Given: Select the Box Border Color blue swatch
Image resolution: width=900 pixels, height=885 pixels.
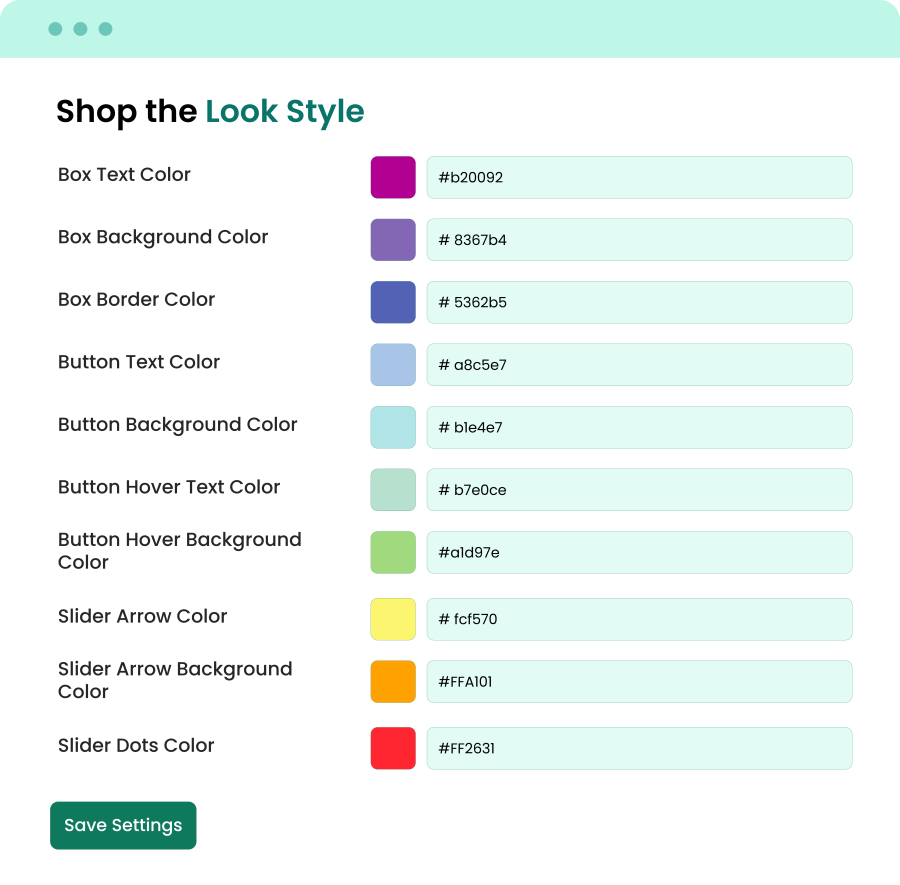Looking at the screenshot, I should pyautogui.click(x=393, y=302).
